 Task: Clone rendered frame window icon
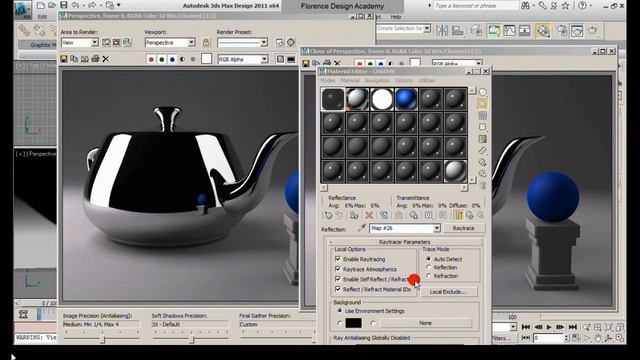[84, 59]
